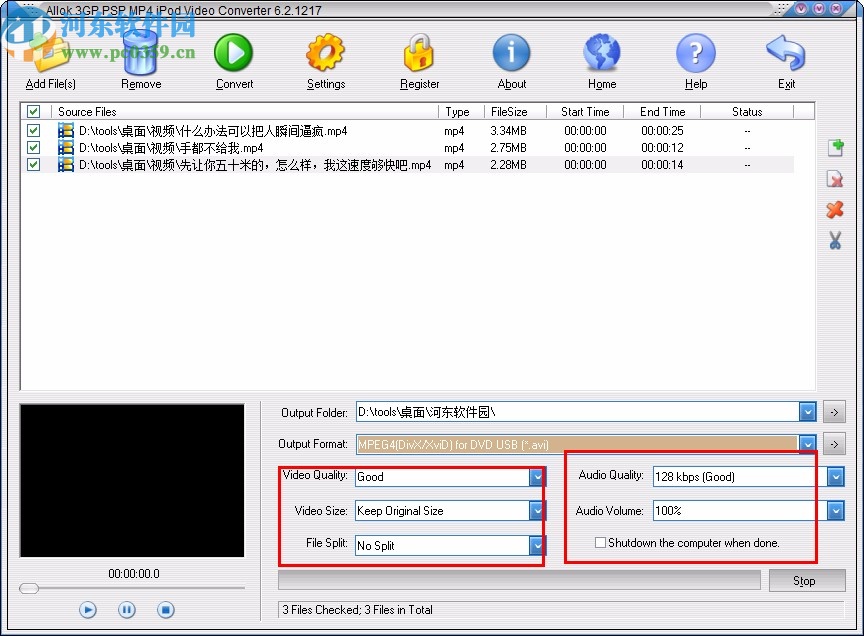Open the File Split dropdown
Image resolution: width=864 pixels, height=636 pixels.
pyautogui.click(x=538, y=546)
